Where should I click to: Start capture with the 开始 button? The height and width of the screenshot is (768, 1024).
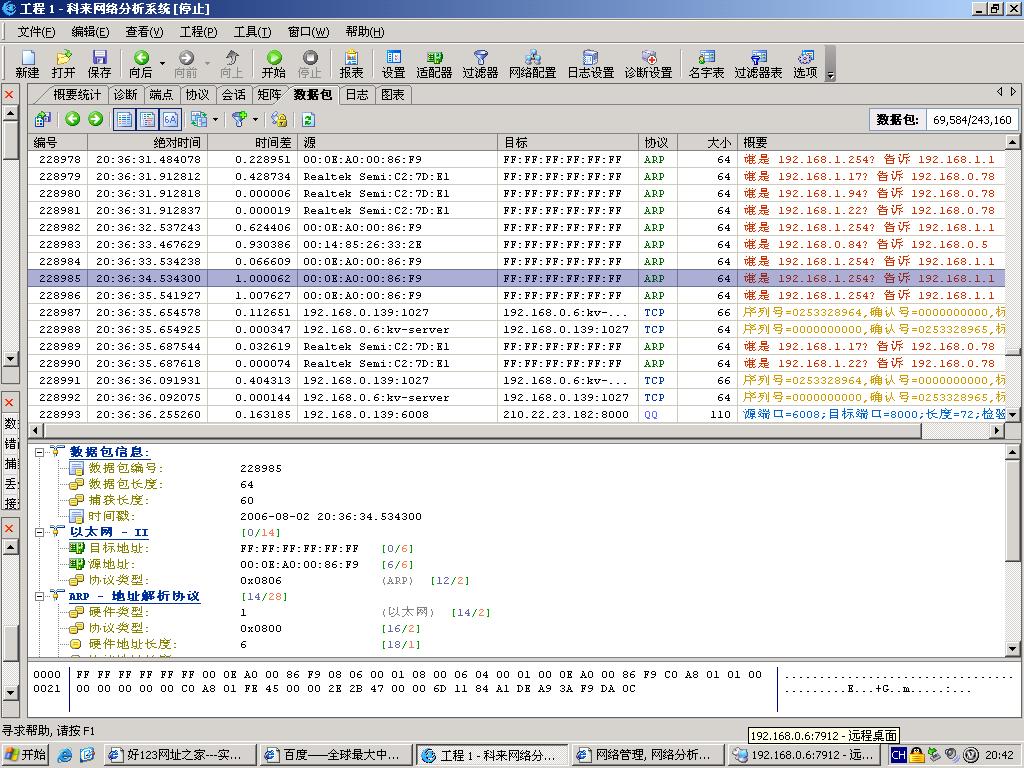(273, 64)
